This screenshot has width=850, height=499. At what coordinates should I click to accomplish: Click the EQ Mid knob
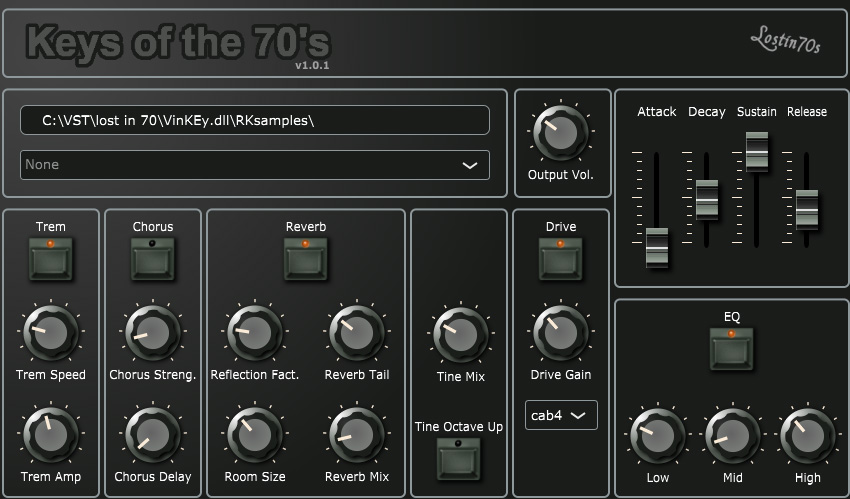733,436
